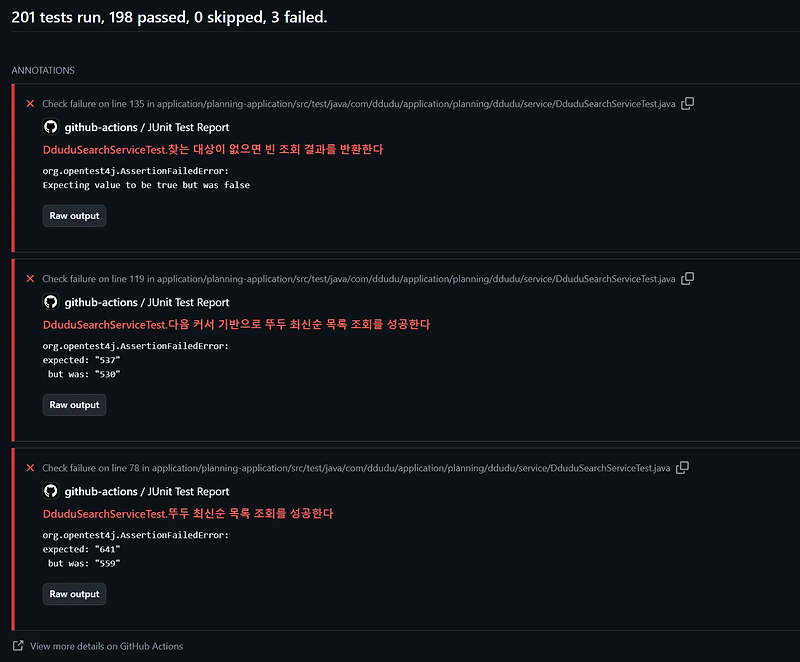
Task: Click the github-actions avatar on the last annotation
Action: click(50, 491)
